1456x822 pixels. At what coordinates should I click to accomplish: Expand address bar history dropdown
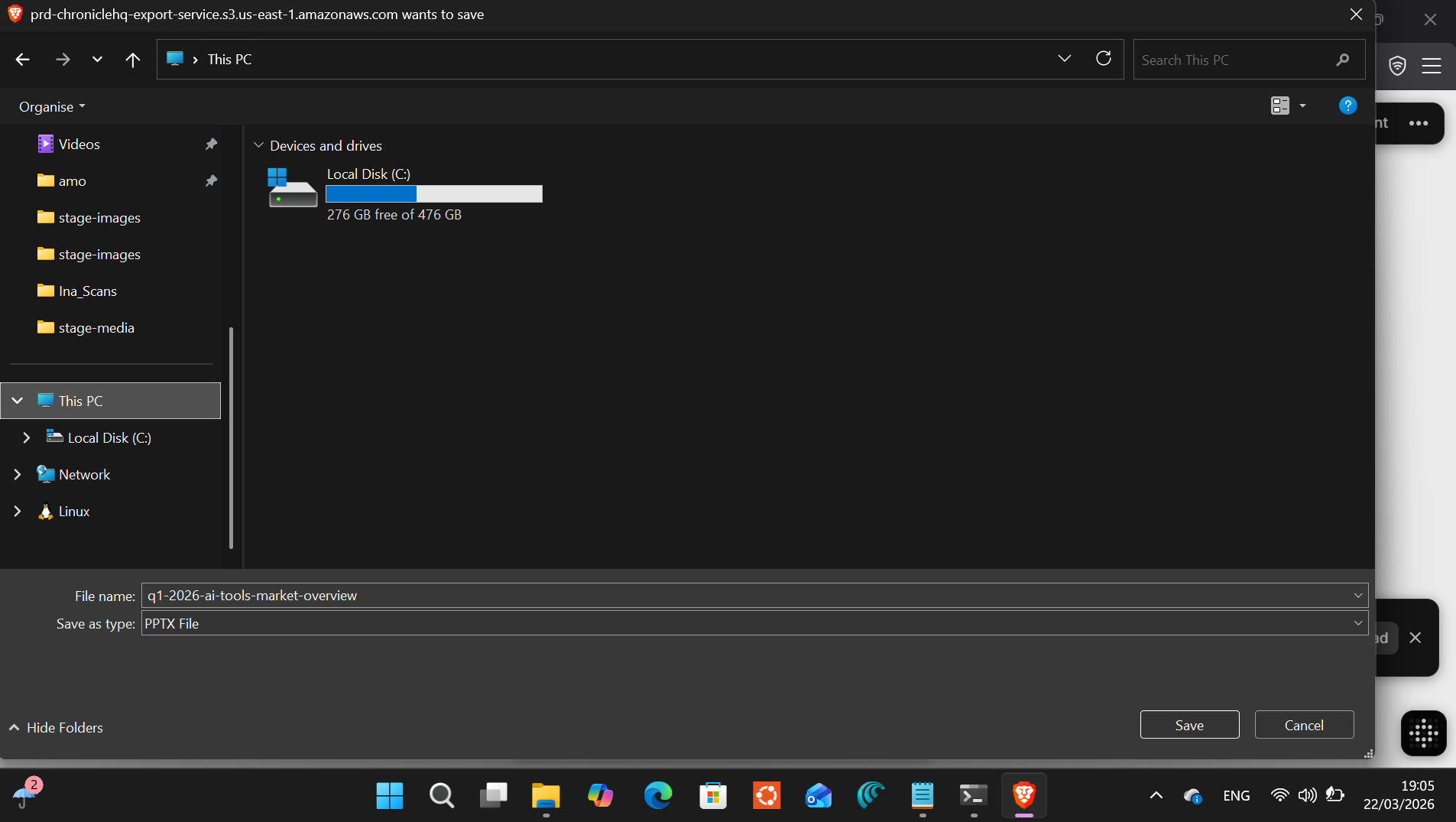[x=1064, y=59]
